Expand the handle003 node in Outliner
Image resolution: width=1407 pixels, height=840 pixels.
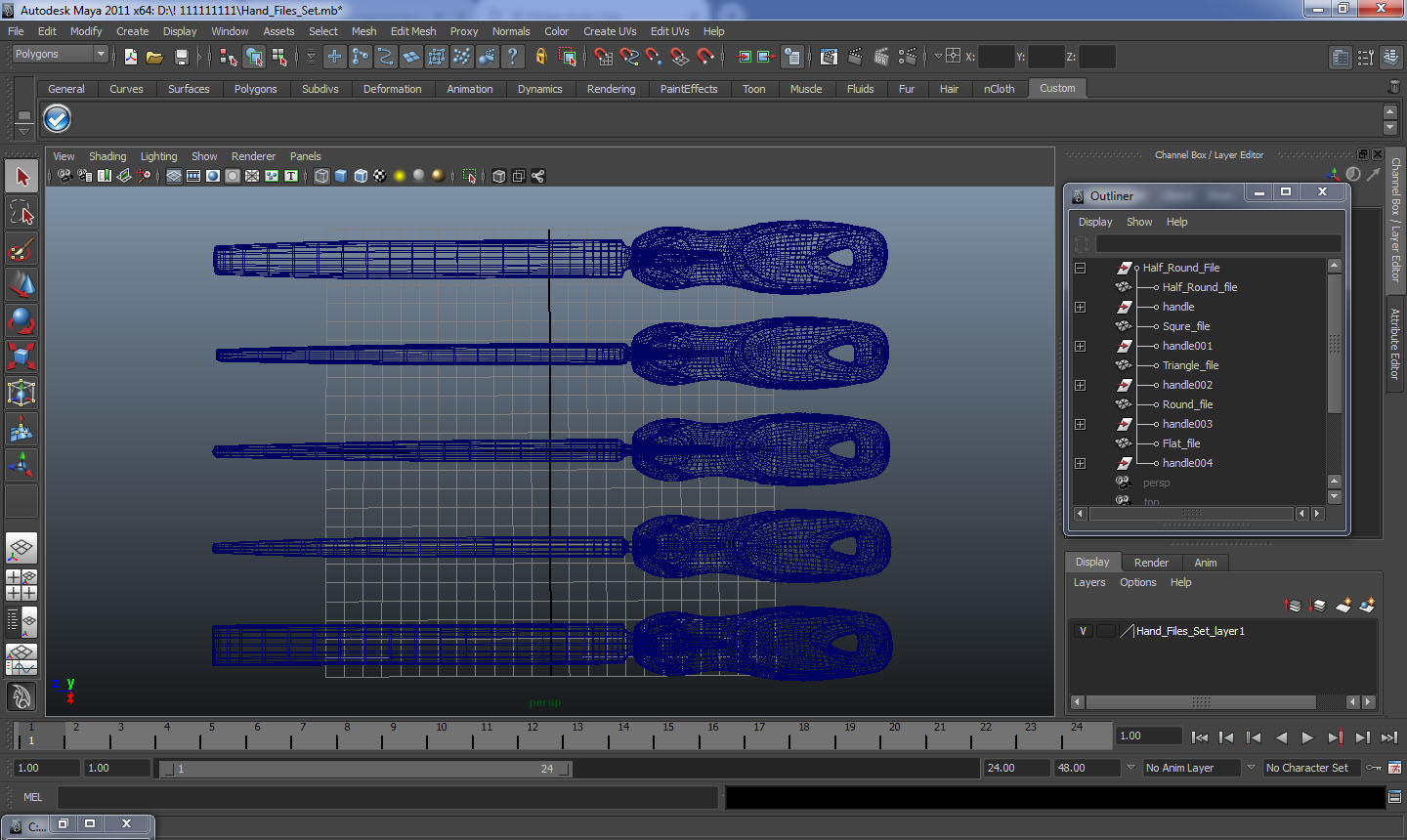pos(1080,424)
